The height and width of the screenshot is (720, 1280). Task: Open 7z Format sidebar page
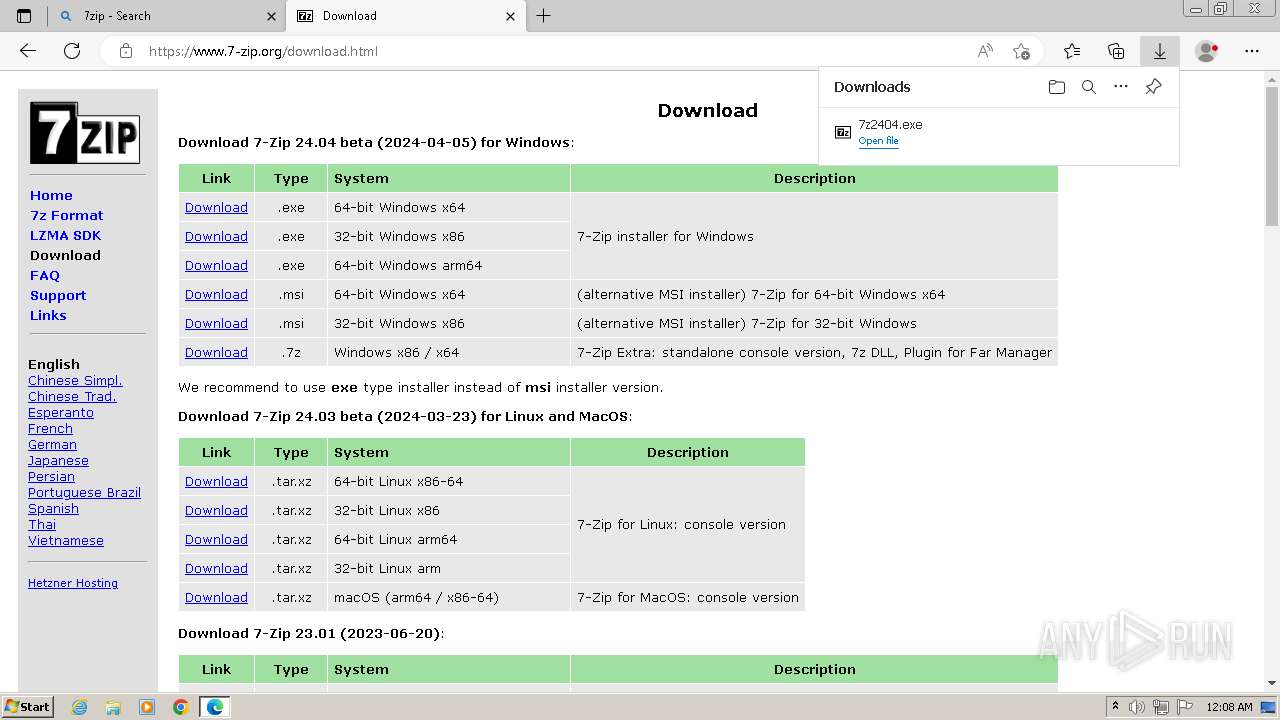point(66,215)
